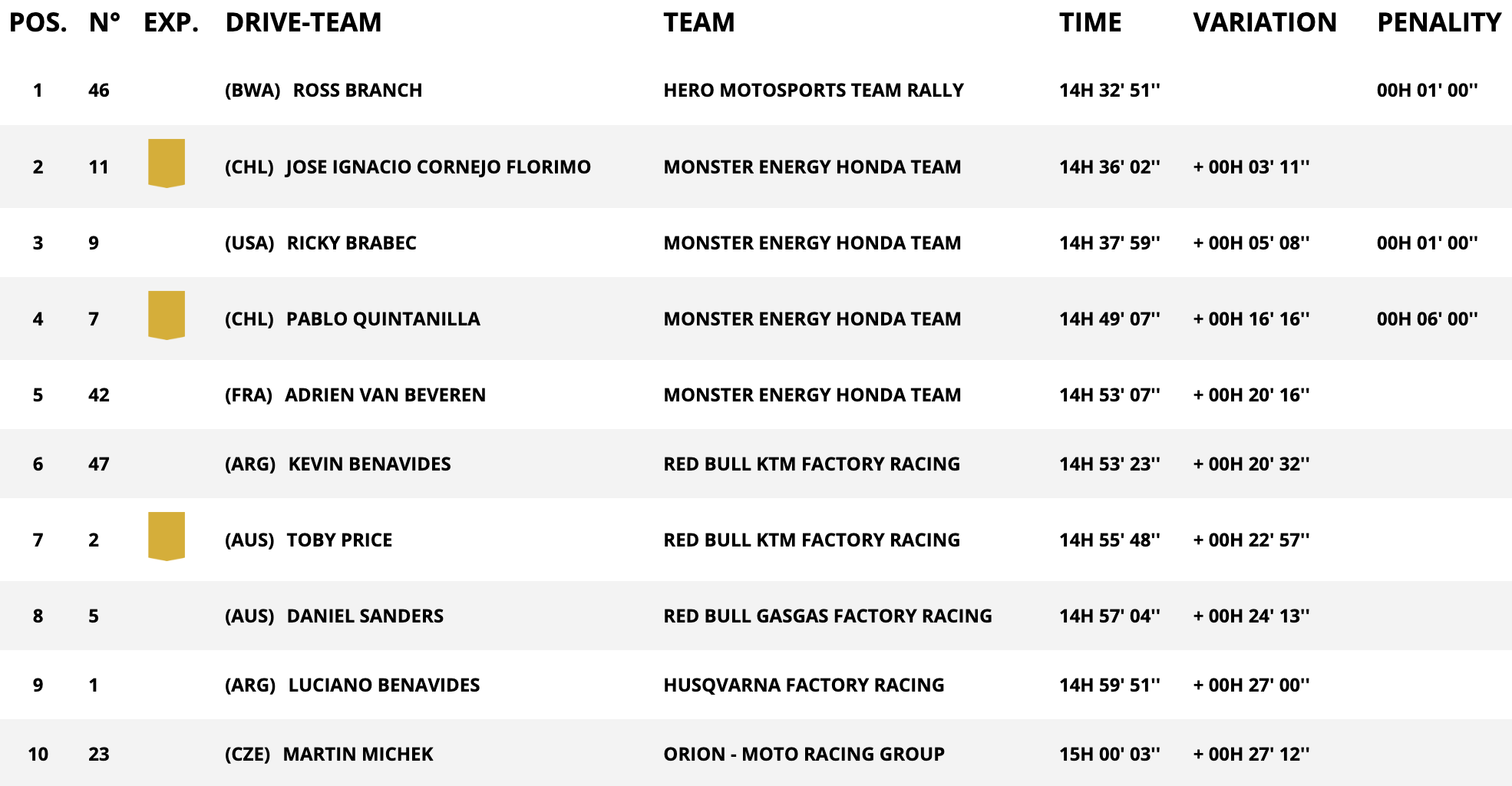This screenshot has height=786, width=1512.
Task: Click the POS. column header
Action: (x=38, y=23)
